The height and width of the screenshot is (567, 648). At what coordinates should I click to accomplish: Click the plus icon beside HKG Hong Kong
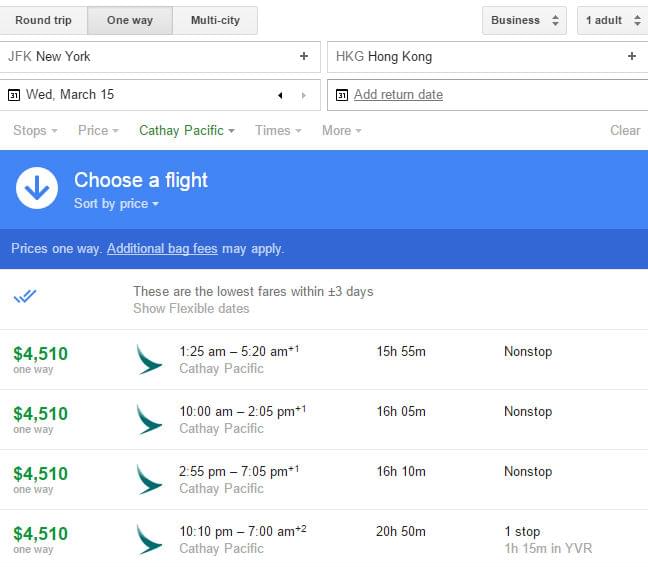(631, 56)
